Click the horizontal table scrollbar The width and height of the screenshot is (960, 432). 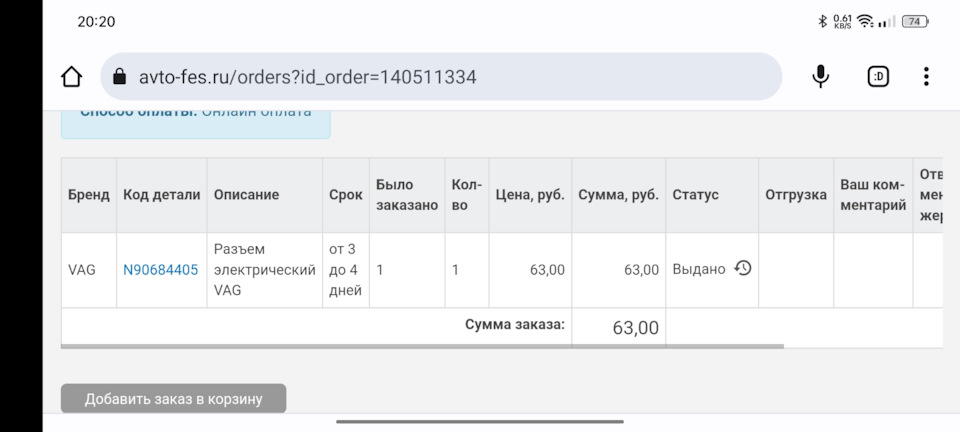[x=422, y=347]
